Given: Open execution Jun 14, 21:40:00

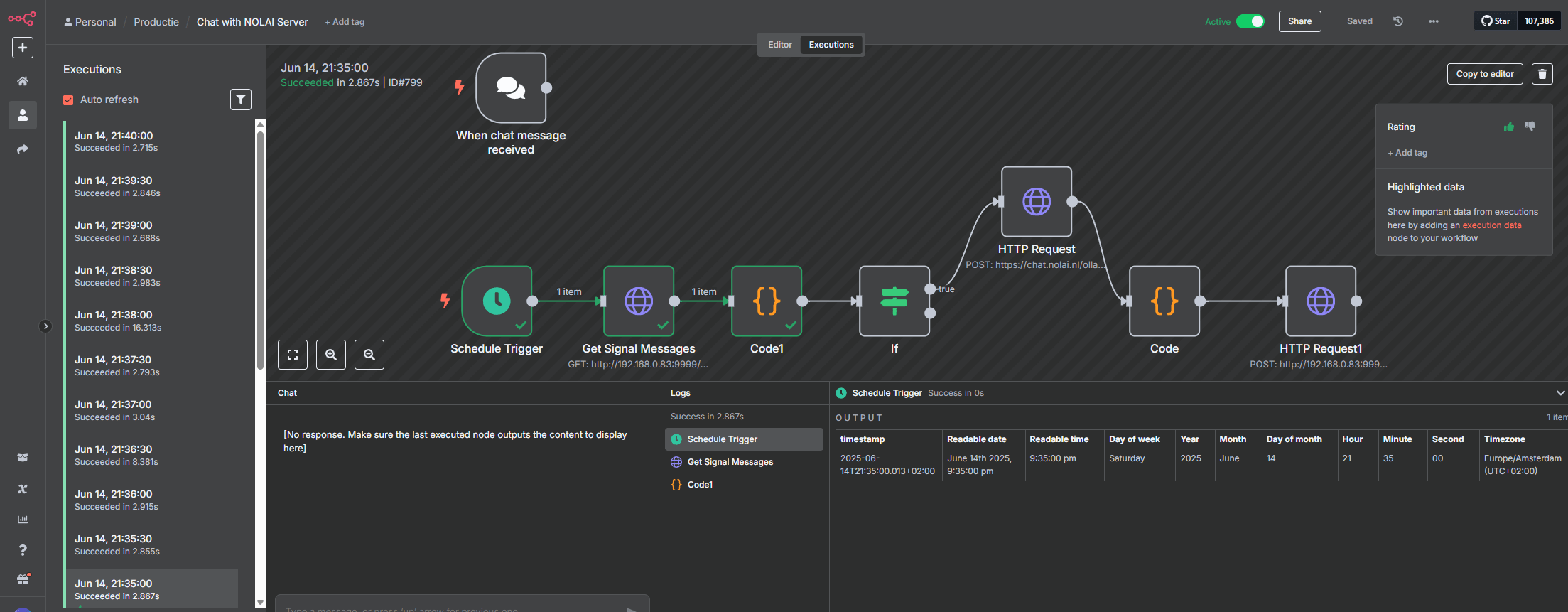Looking at the screenshot, I should coord(151,141).
